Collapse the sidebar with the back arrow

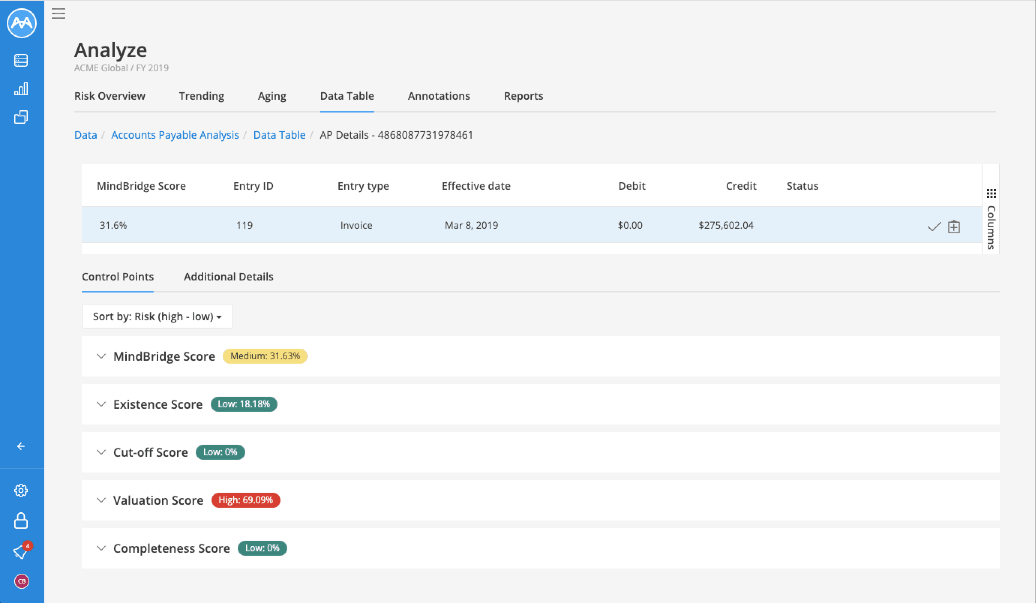(21, 446)
